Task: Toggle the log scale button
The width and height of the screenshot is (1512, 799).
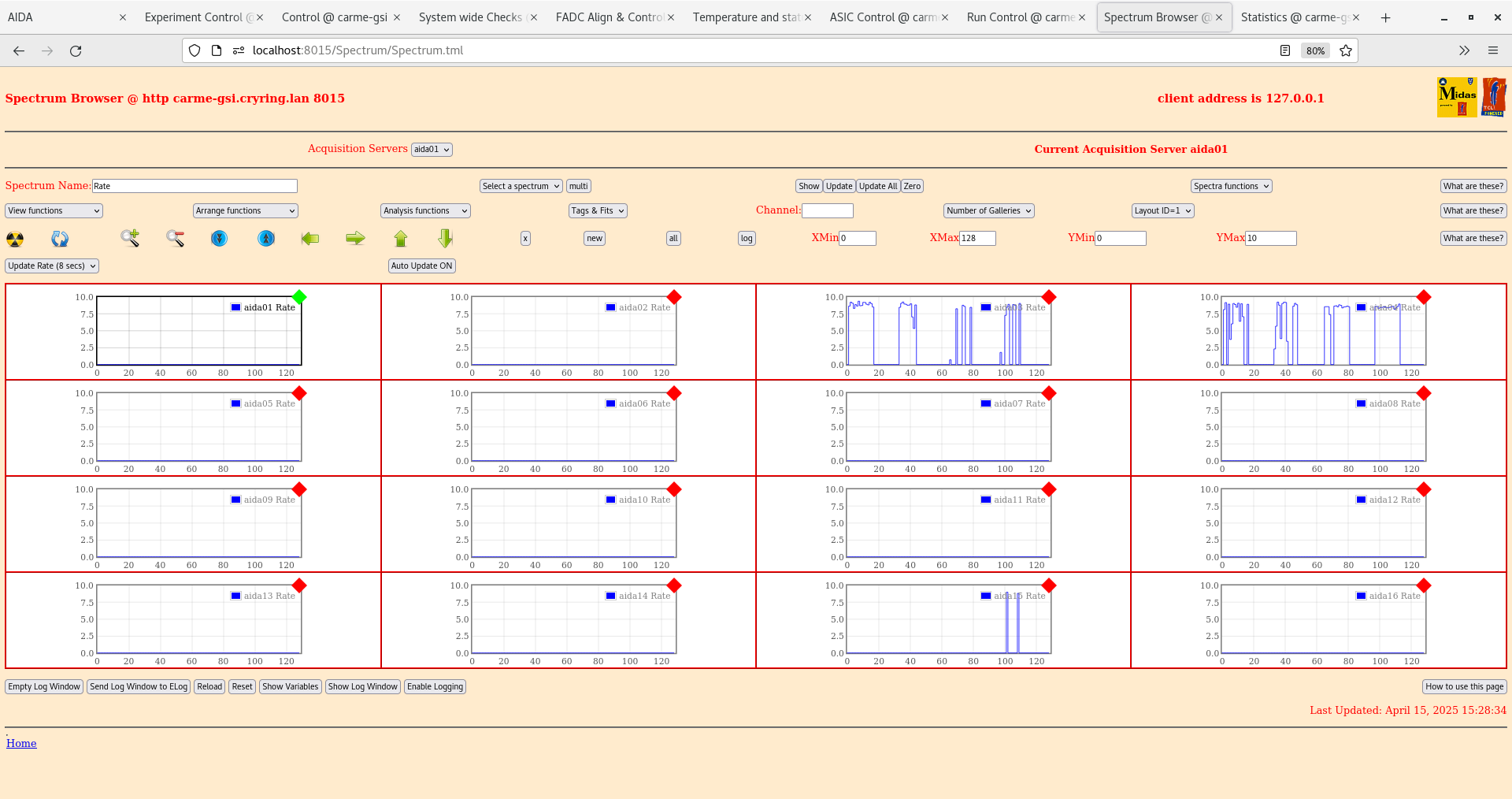Action: [x=746, y=238]
